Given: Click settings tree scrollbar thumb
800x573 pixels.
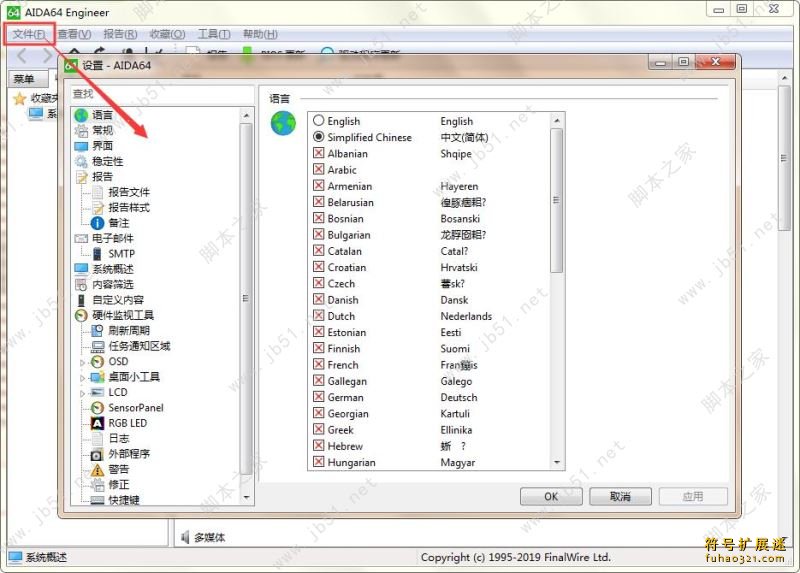Looking at the screenshot, I should point(246,298).
